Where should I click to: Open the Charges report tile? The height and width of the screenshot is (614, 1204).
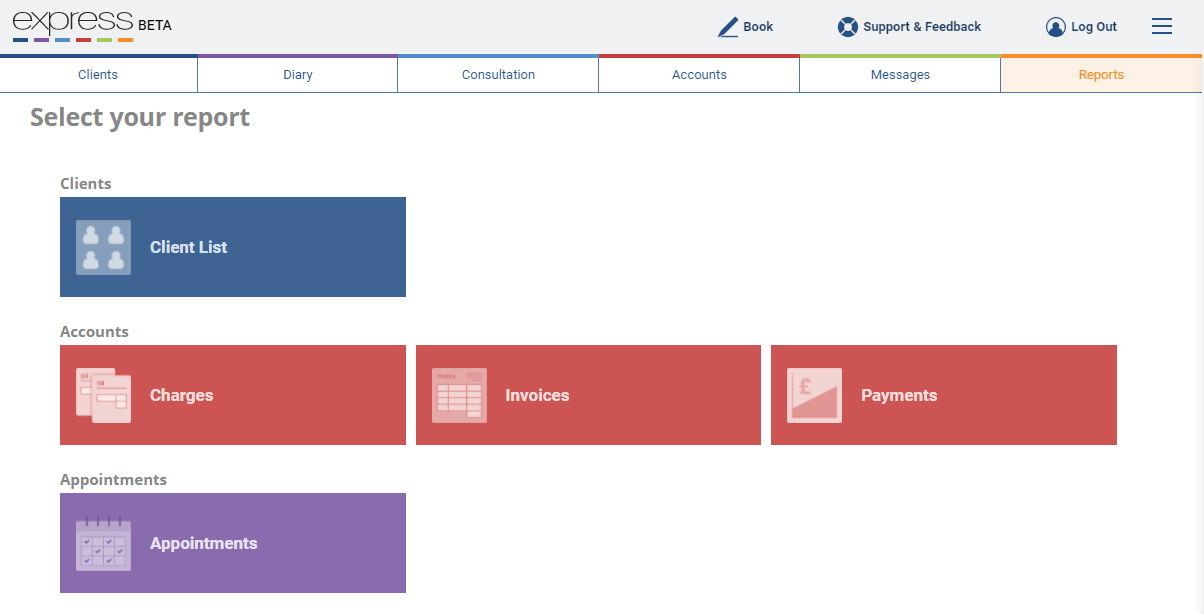click(233, 395)
